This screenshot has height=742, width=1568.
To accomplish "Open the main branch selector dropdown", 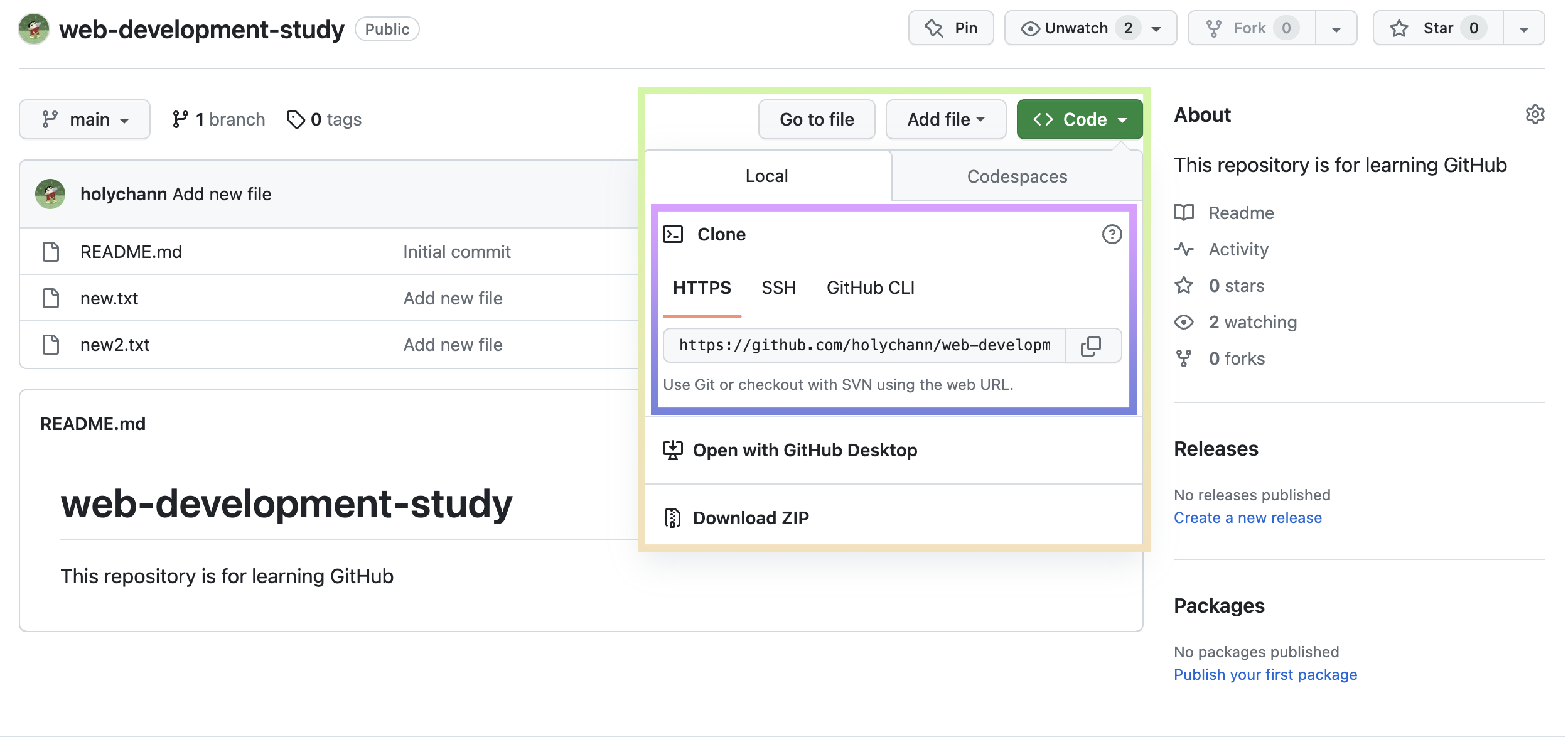I will (x=85, y=119).
